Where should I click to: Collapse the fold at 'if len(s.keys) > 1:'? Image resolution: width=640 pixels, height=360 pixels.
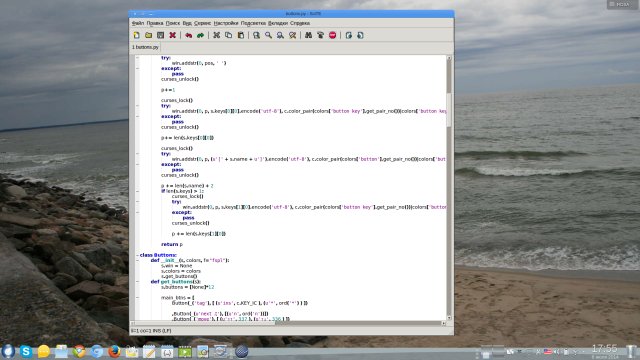click(x=137, y=191)
